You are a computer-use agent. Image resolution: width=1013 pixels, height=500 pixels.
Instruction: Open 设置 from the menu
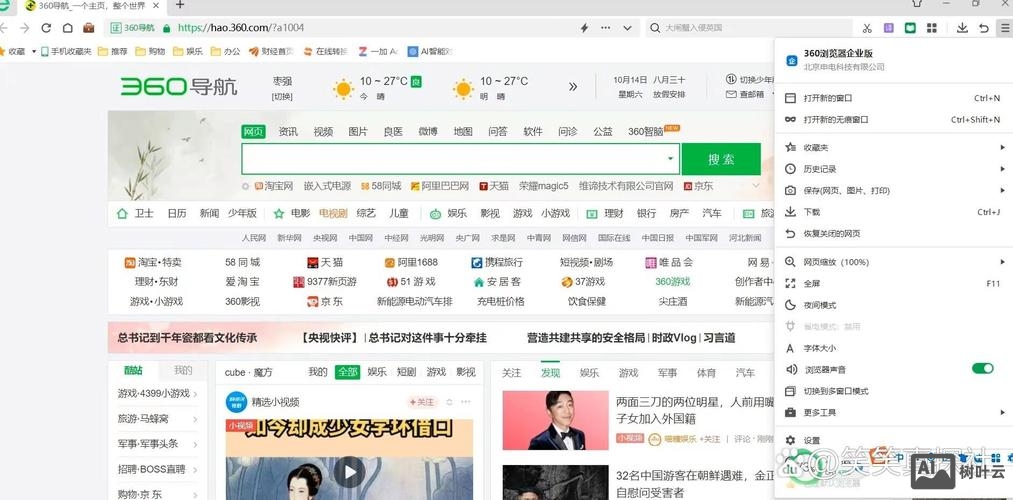pyautogui.click(x=893, y=440)
